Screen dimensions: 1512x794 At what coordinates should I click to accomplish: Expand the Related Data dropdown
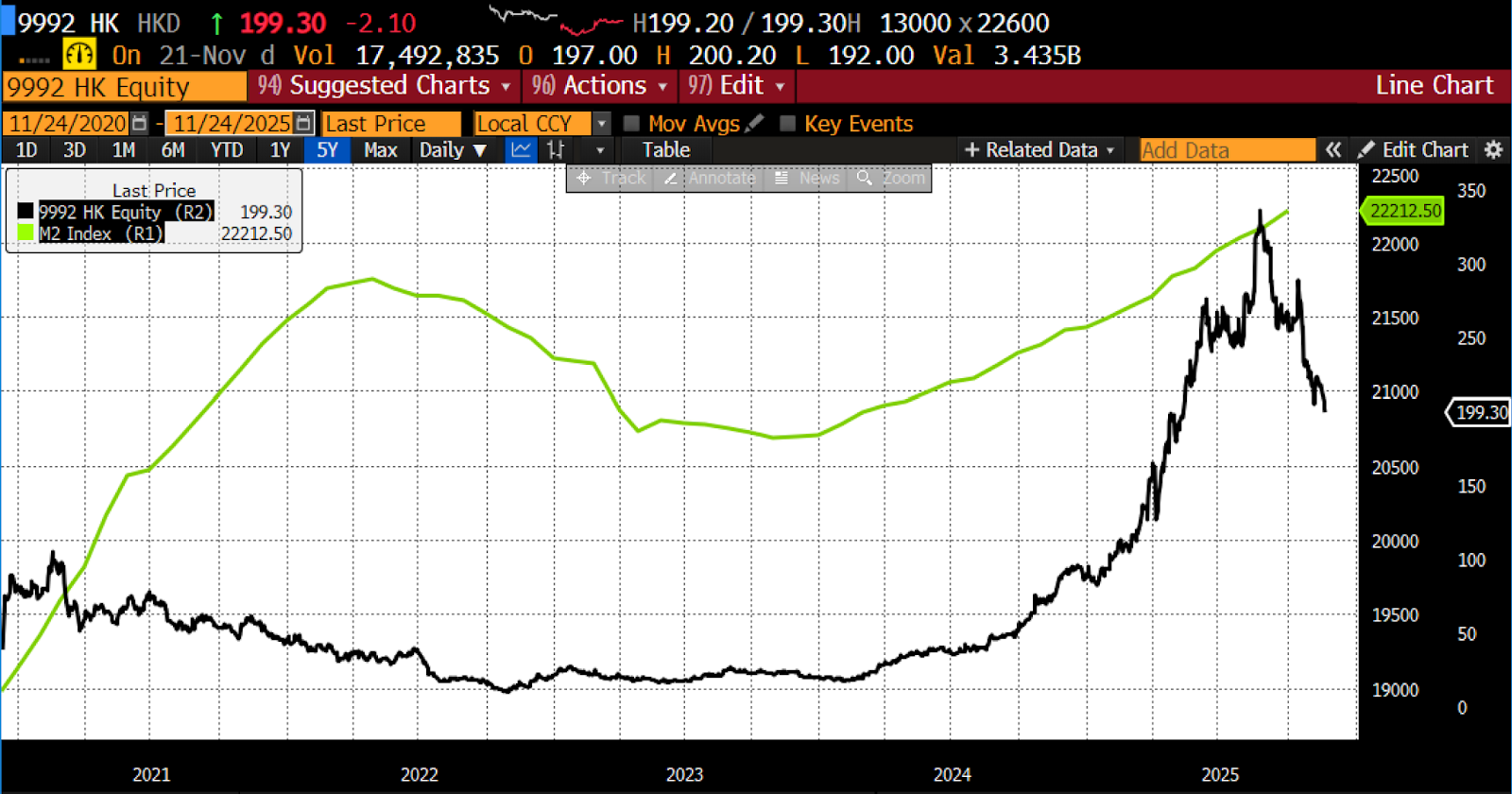pos(1039,150)
